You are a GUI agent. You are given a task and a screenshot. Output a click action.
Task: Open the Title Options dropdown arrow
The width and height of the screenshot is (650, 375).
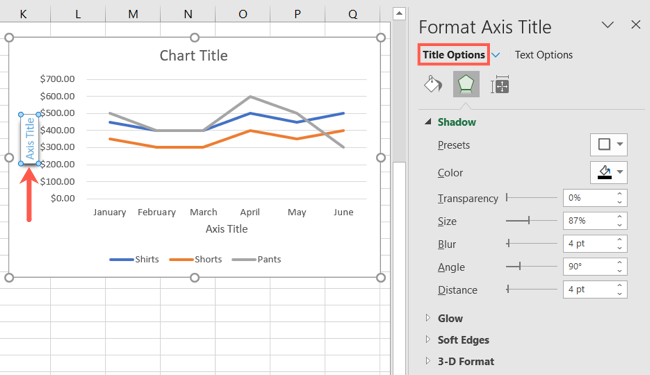click(x=496, y=55)
